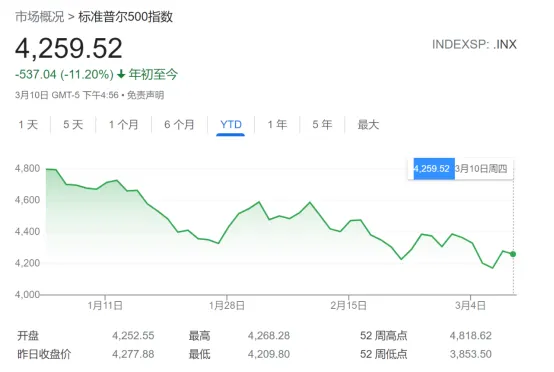Click the 52 周低点 value 3,853.50

pos(471,354)
